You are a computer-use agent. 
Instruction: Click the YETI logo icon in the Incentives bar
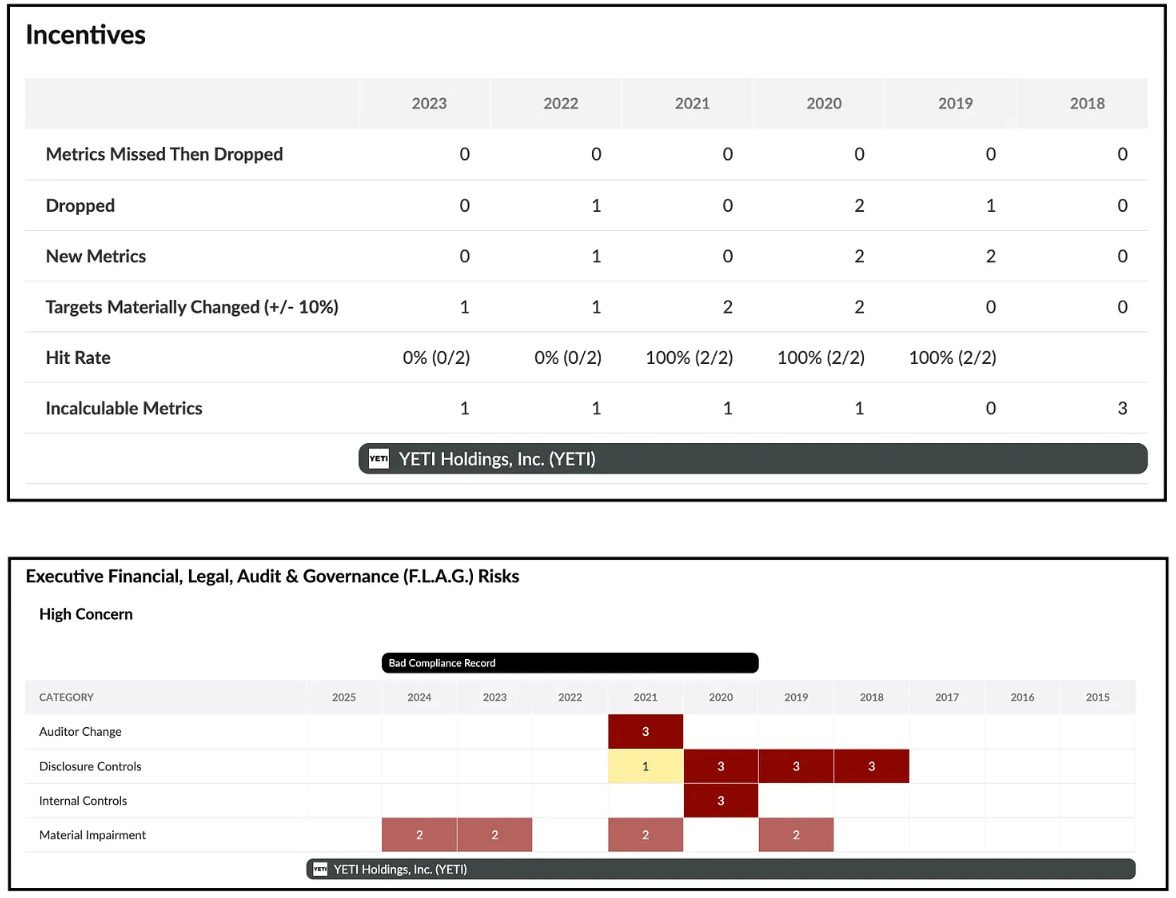pyautogui.click(x=379, y=458)
